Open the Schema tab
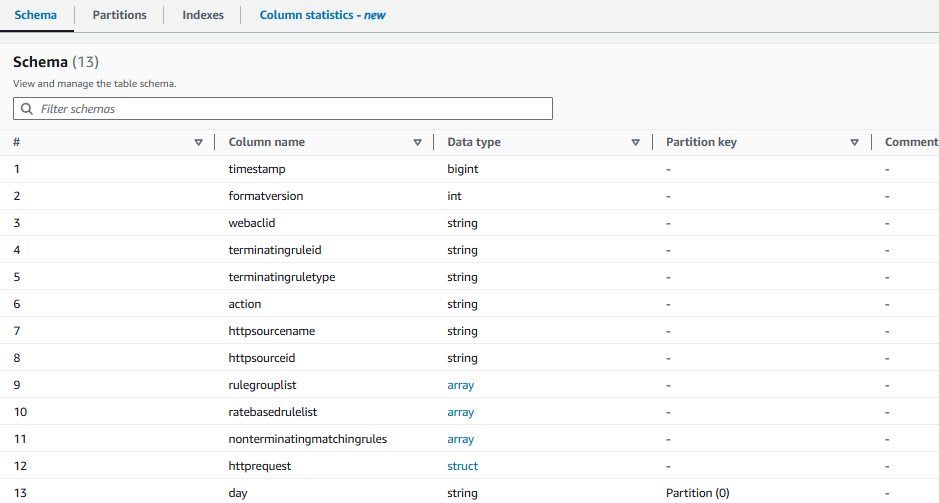Viewport: 939px width, 503px height. click(x=35, y=15)
